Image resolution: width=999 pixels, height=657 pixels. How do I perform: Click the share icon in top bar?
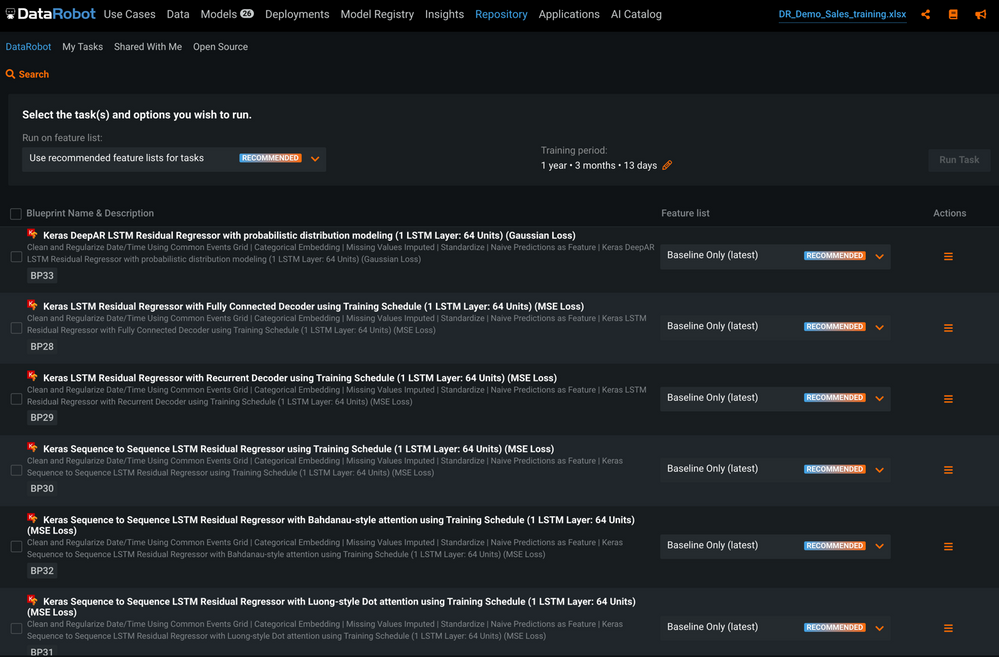point(925,15)
